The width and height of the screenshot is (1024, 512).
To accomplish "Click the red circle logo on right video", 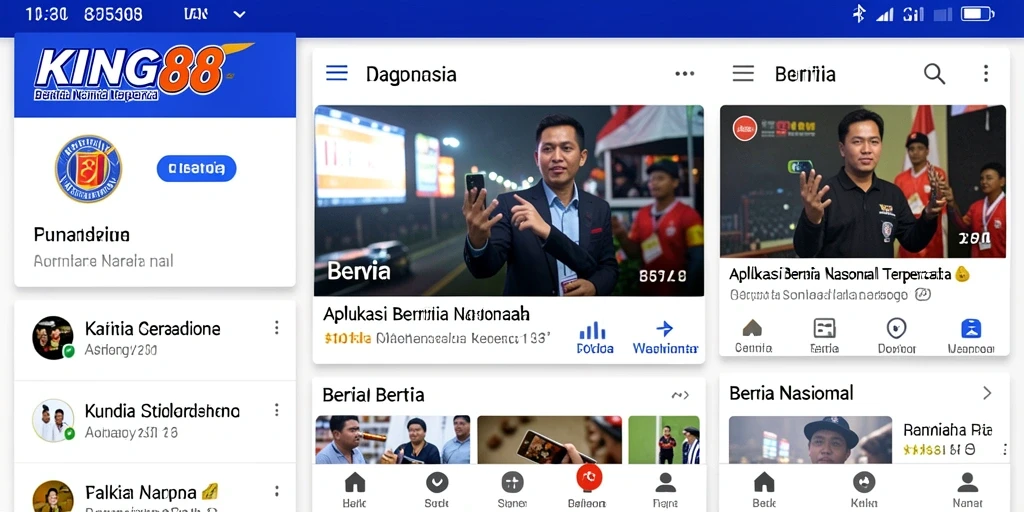I will coord(744,129).
